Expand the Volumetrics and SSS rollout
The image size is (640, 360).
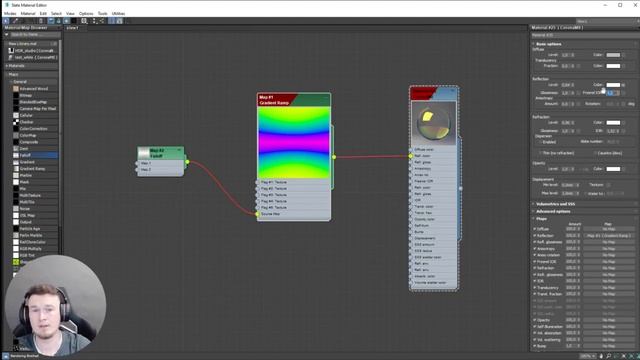click(555, 204)
